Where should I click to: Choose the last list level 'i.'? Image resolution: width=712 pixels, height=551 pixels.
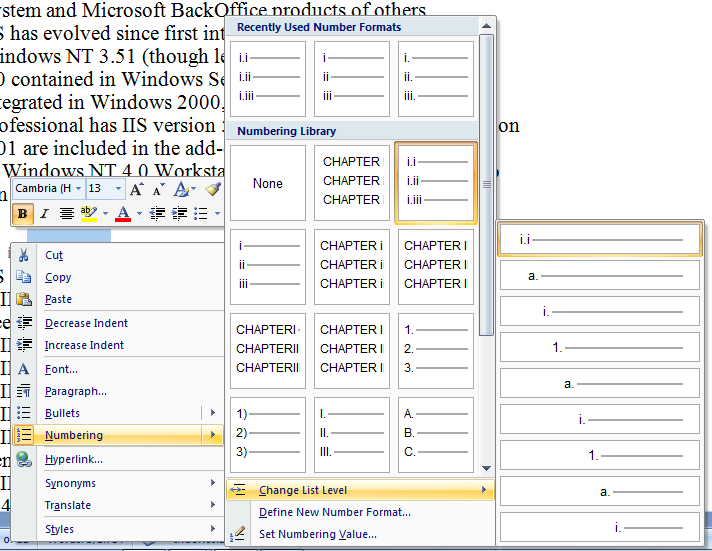[599, 527]
